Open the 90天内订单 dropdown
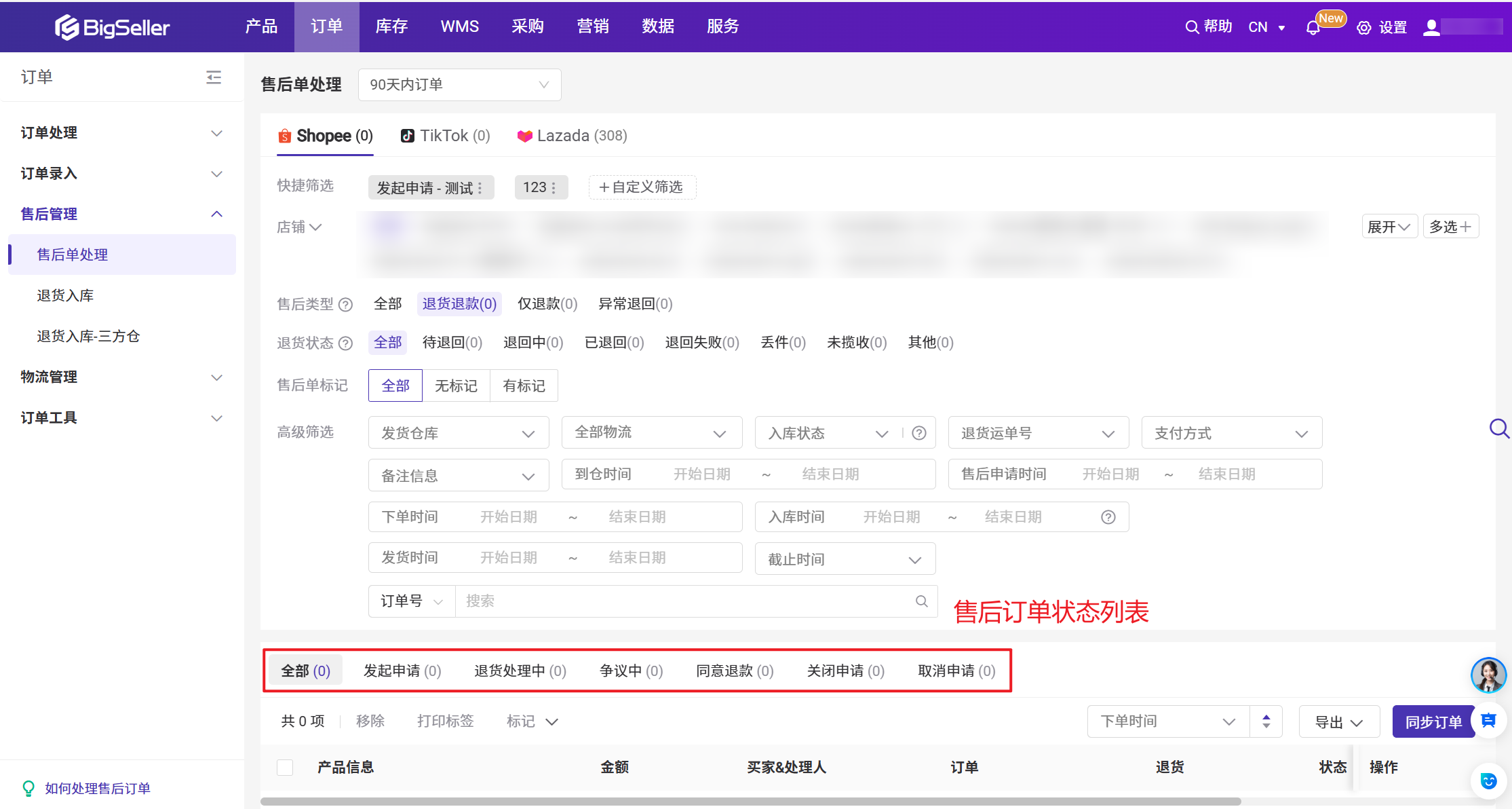 459,85
